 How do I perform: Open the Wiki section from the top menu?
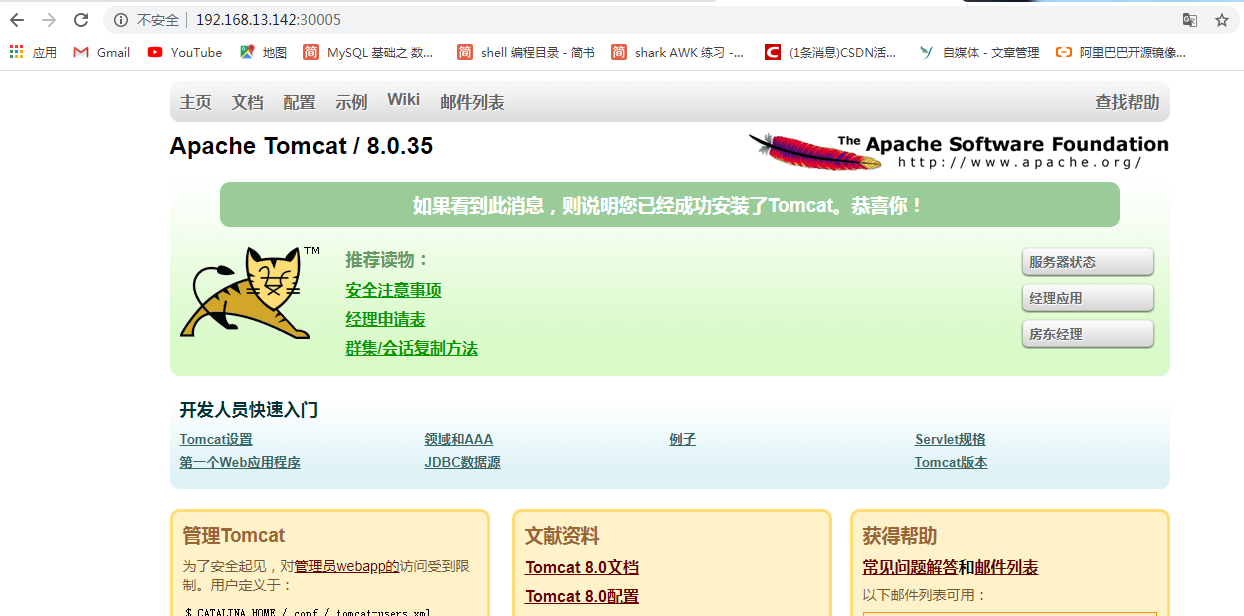tap(403, 98)
